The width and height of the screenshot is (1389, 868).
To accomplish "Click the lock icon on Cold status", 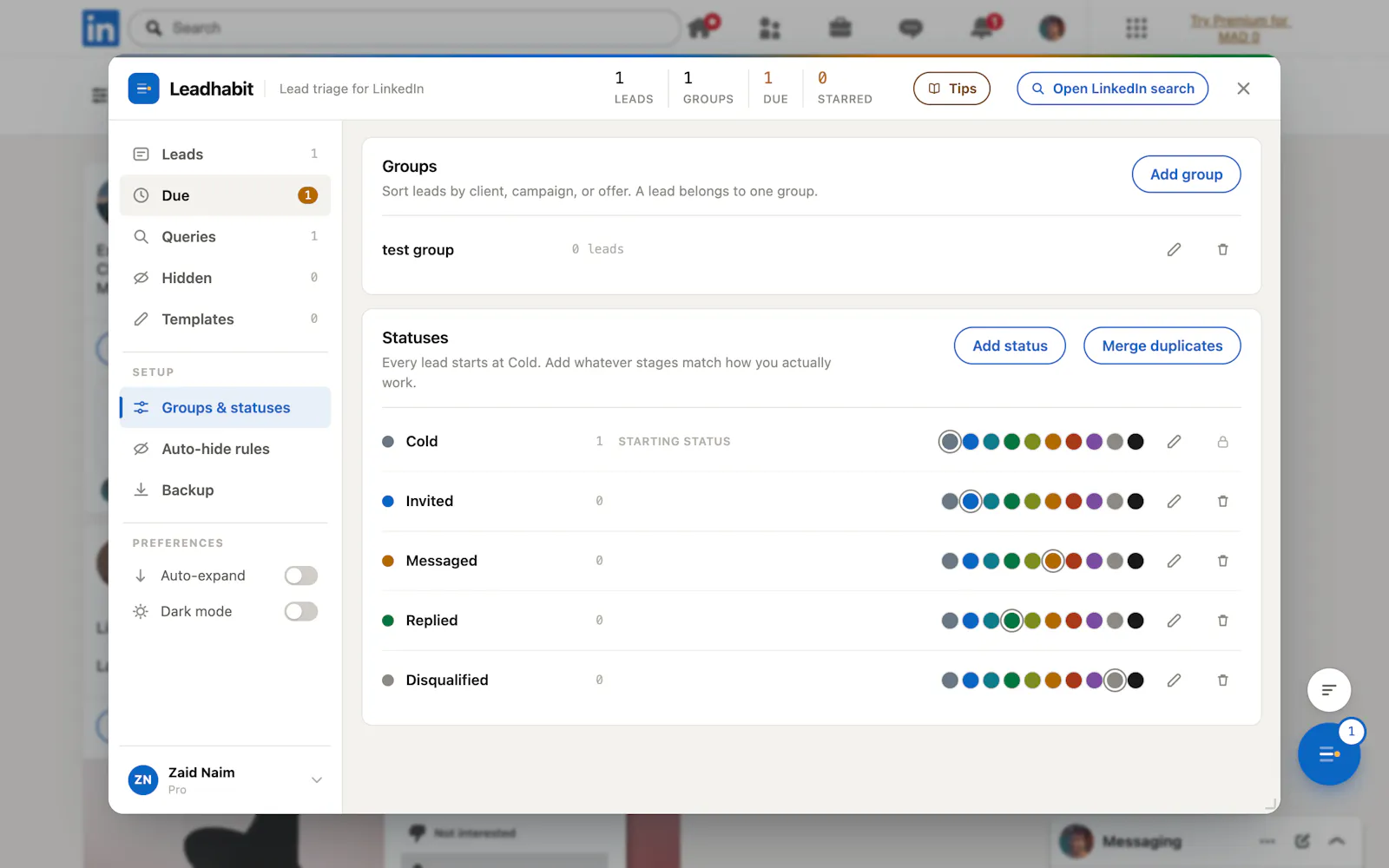I will click(x=1222, y=442).
